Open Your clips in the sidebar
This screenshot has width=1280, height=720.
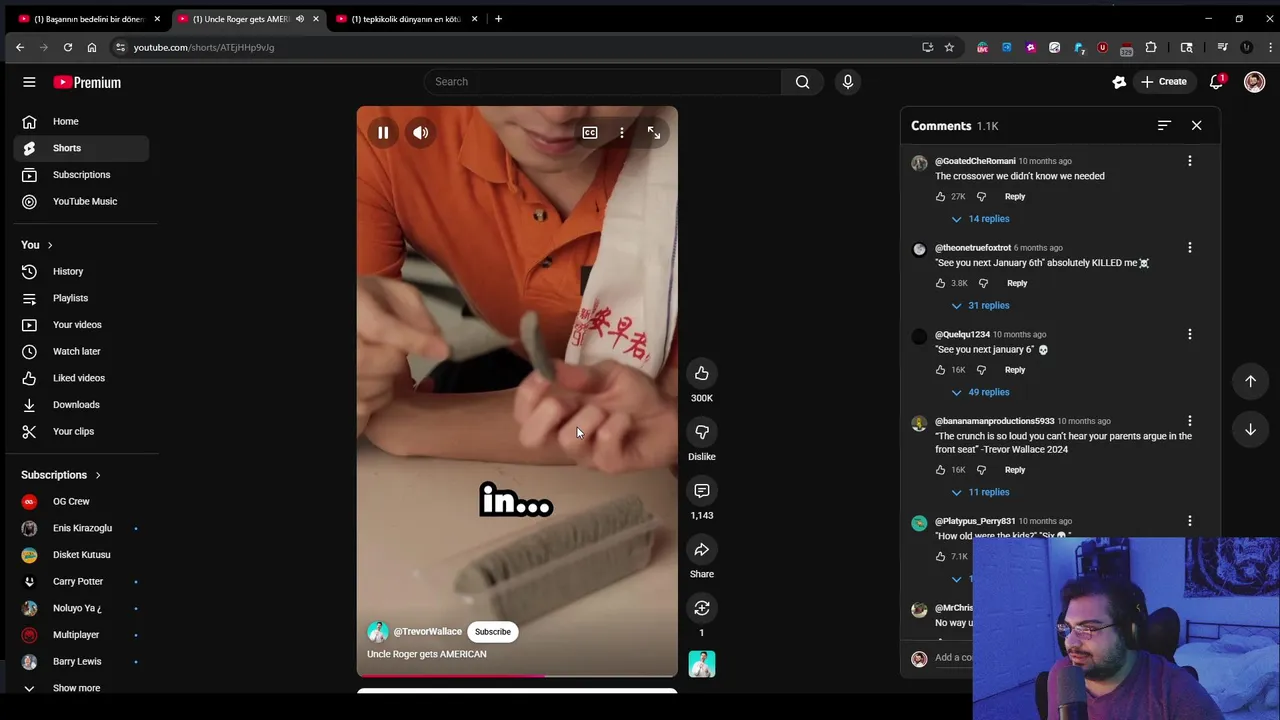(80, 432)
